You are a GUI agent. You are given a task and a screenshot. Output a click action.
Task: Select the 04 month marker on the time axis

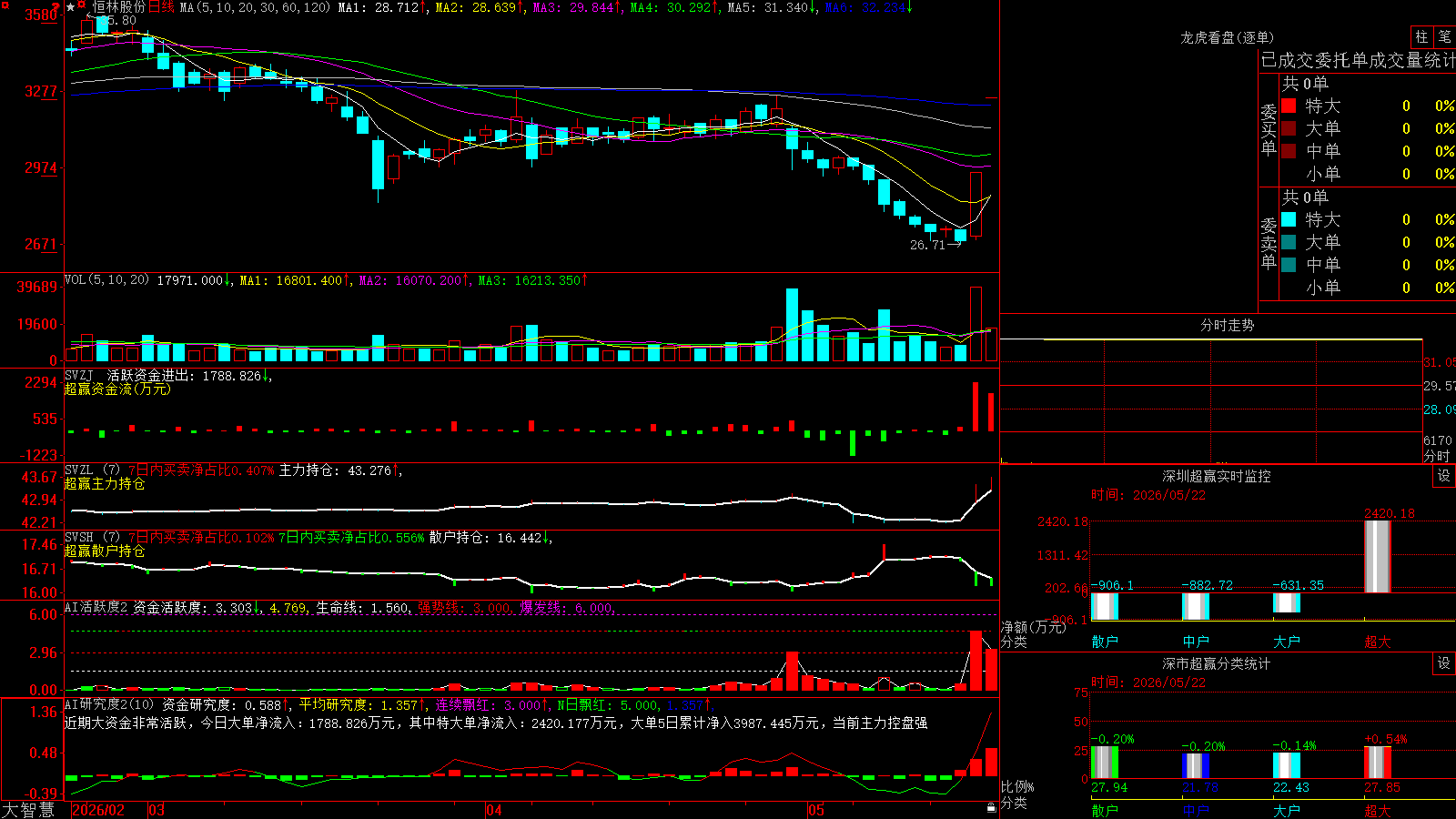pos(494,810)
